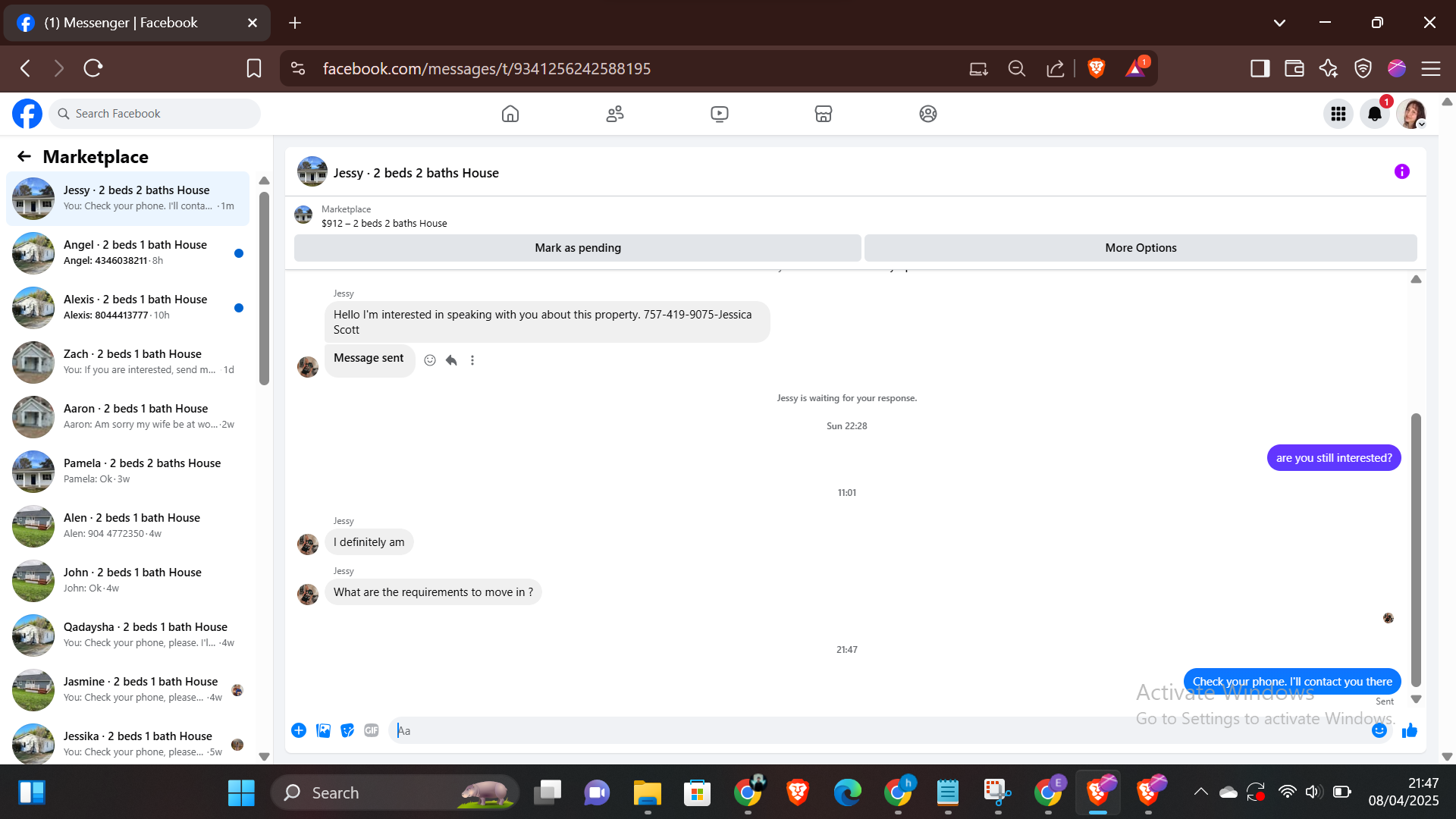The height and width of the screenshot is (819, 1456).
Task: Open emoji picker in message box
Action: (1379, 730)
